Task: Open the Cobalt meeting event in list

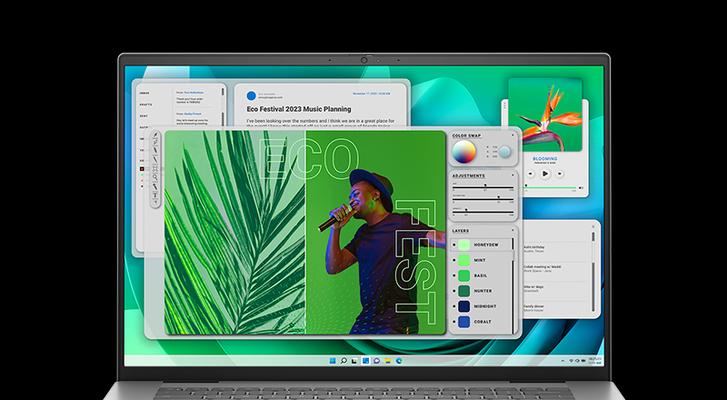Action: [542, 269]
